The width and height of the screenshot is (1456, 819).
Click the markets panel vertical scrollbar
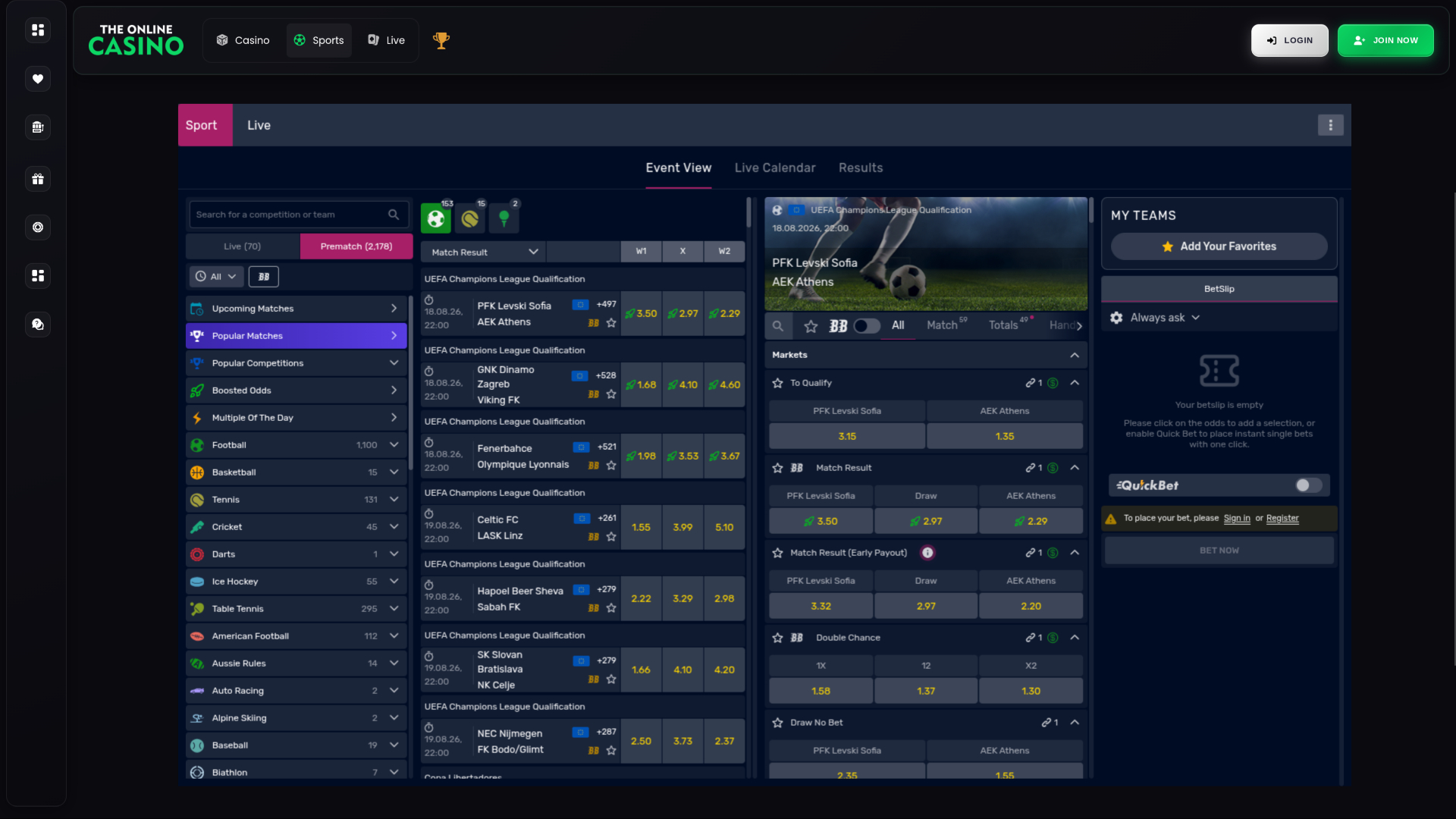coord(1091,210)
